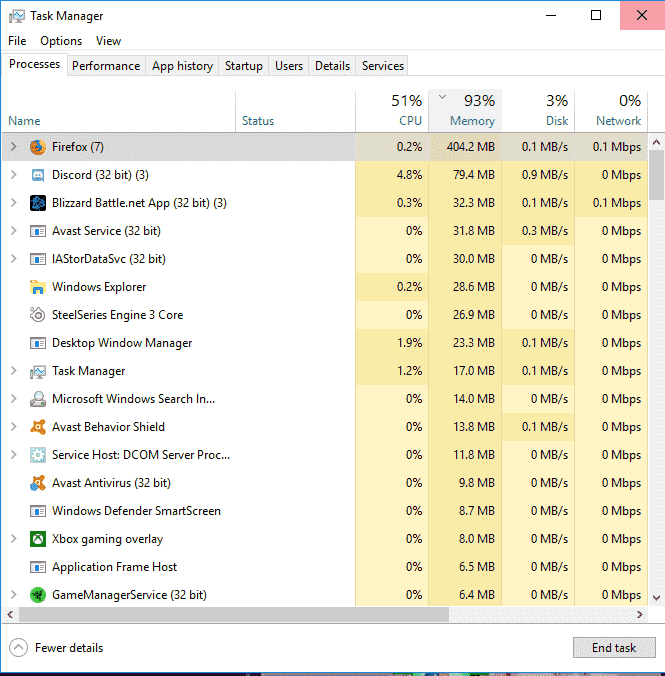This screenshot has height=676, width=665.
Task: Expand the Firefox (7) process group
Action: pyautogui.click(x=14, y=147)
